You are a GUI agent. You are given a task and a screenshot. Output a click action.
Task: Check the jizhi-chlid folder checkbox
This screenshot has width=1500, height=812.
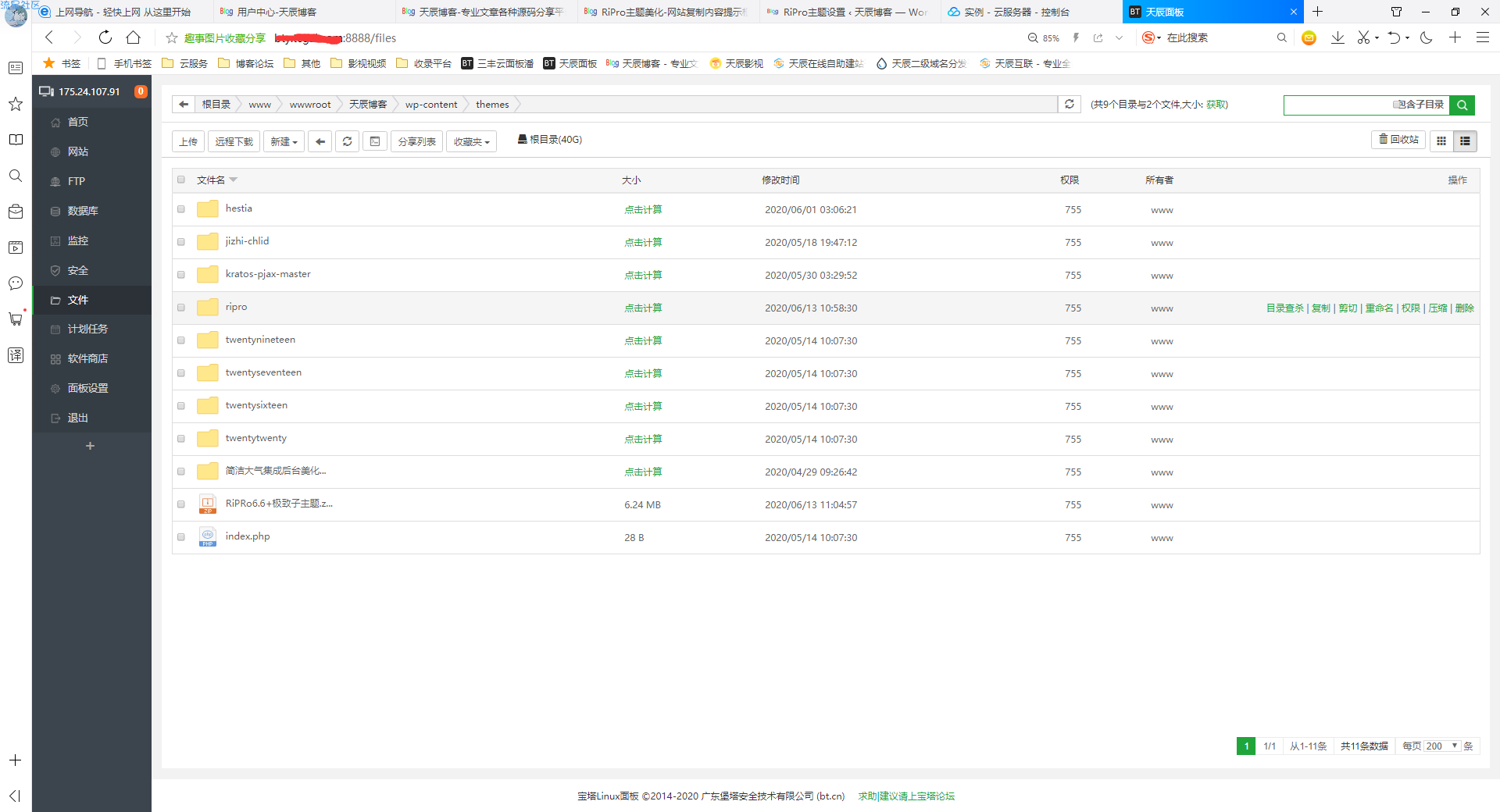181,242
